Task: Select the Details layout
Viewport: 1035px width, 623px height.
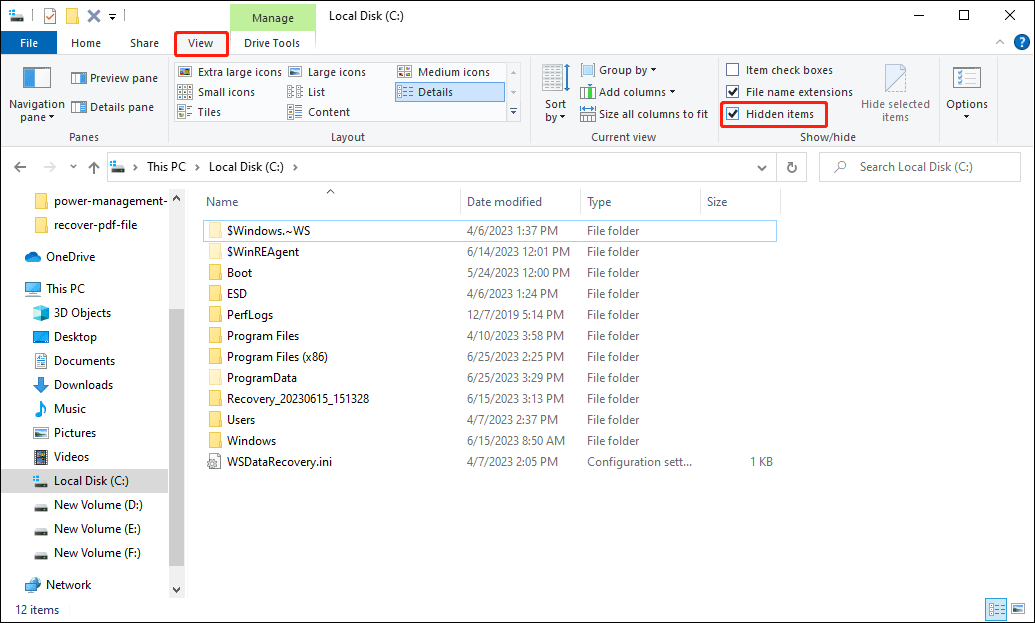Action: pos(450,92)
